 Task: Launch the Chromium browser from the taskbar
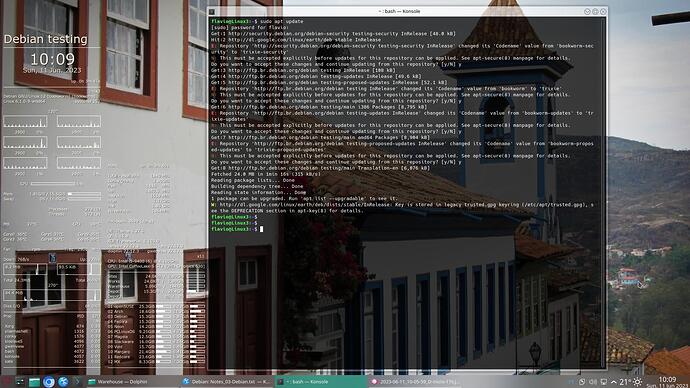click(49, 382)
